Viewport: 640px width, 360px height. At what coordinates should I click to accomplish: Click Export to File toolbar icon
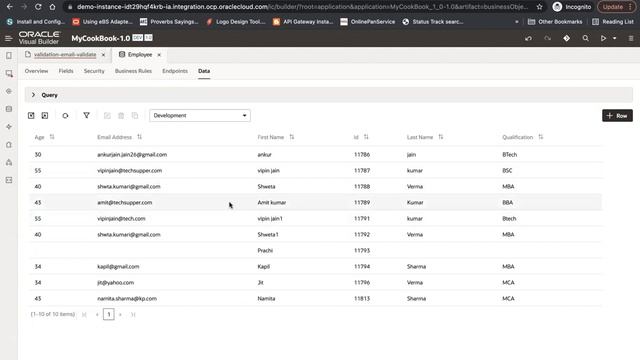point(45,116)
